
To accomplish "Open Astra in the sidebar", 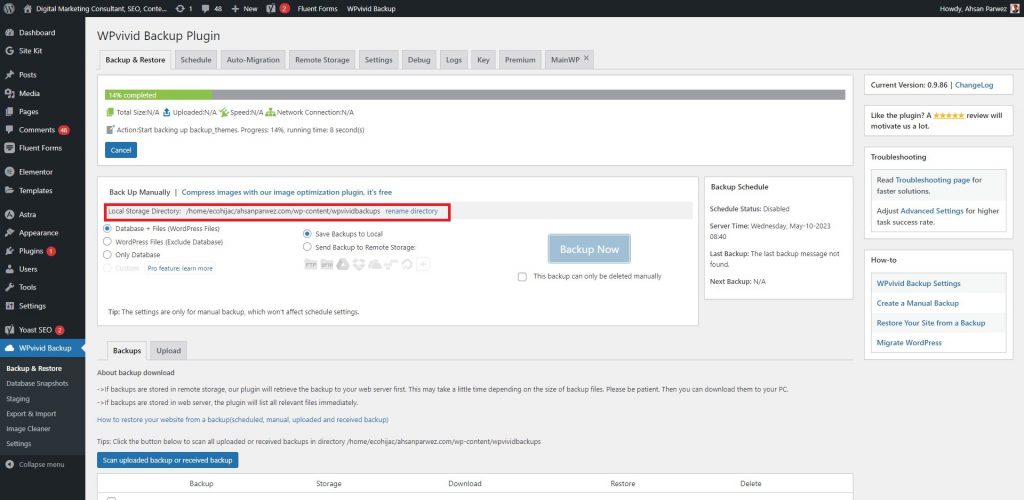I will 27,215.
